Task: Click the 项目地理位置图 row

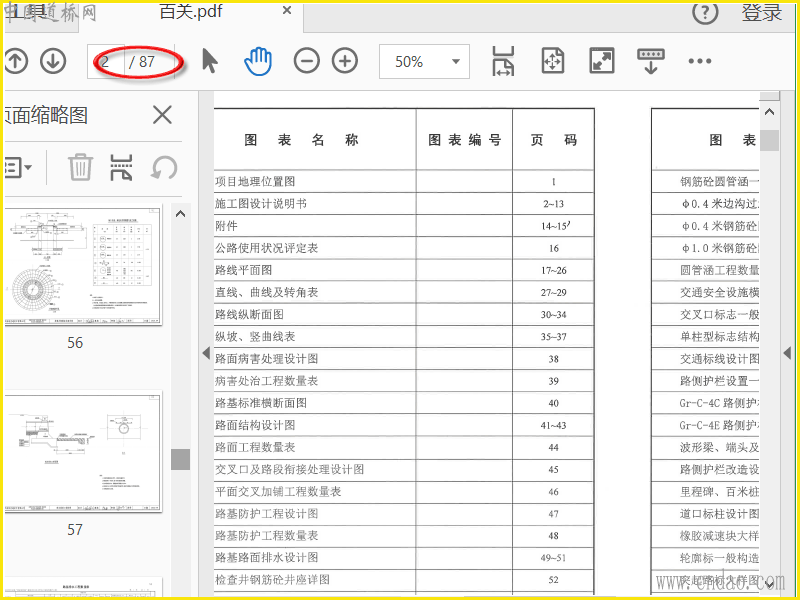Action: point(404,181)
